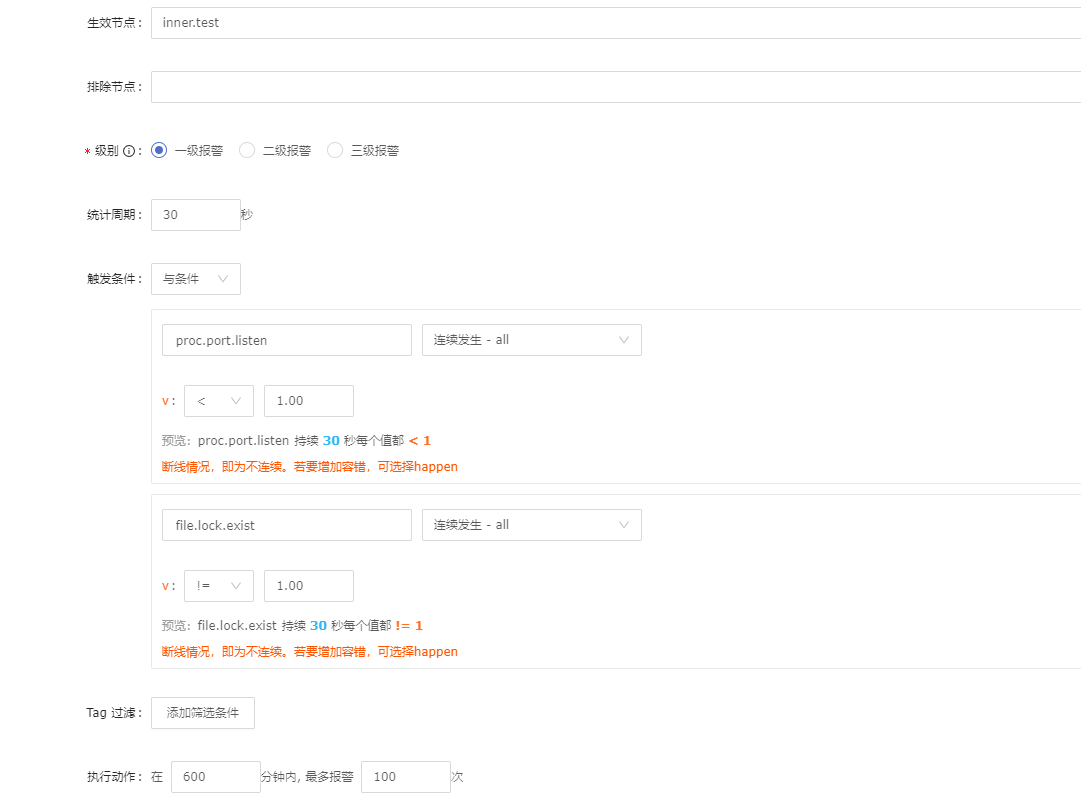The height and width of the screenshot is (808, 1081).
Task: Open the != operator dropdown
Action: point(219,586)
